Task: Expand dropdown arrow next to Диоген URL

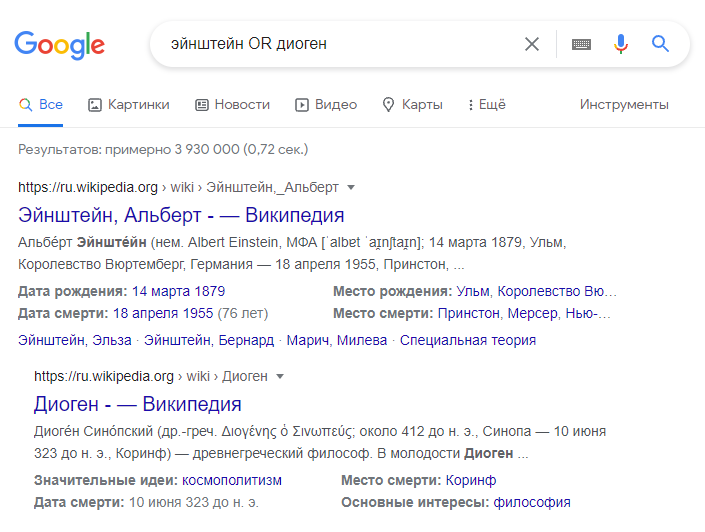Action: click(280, 376)
